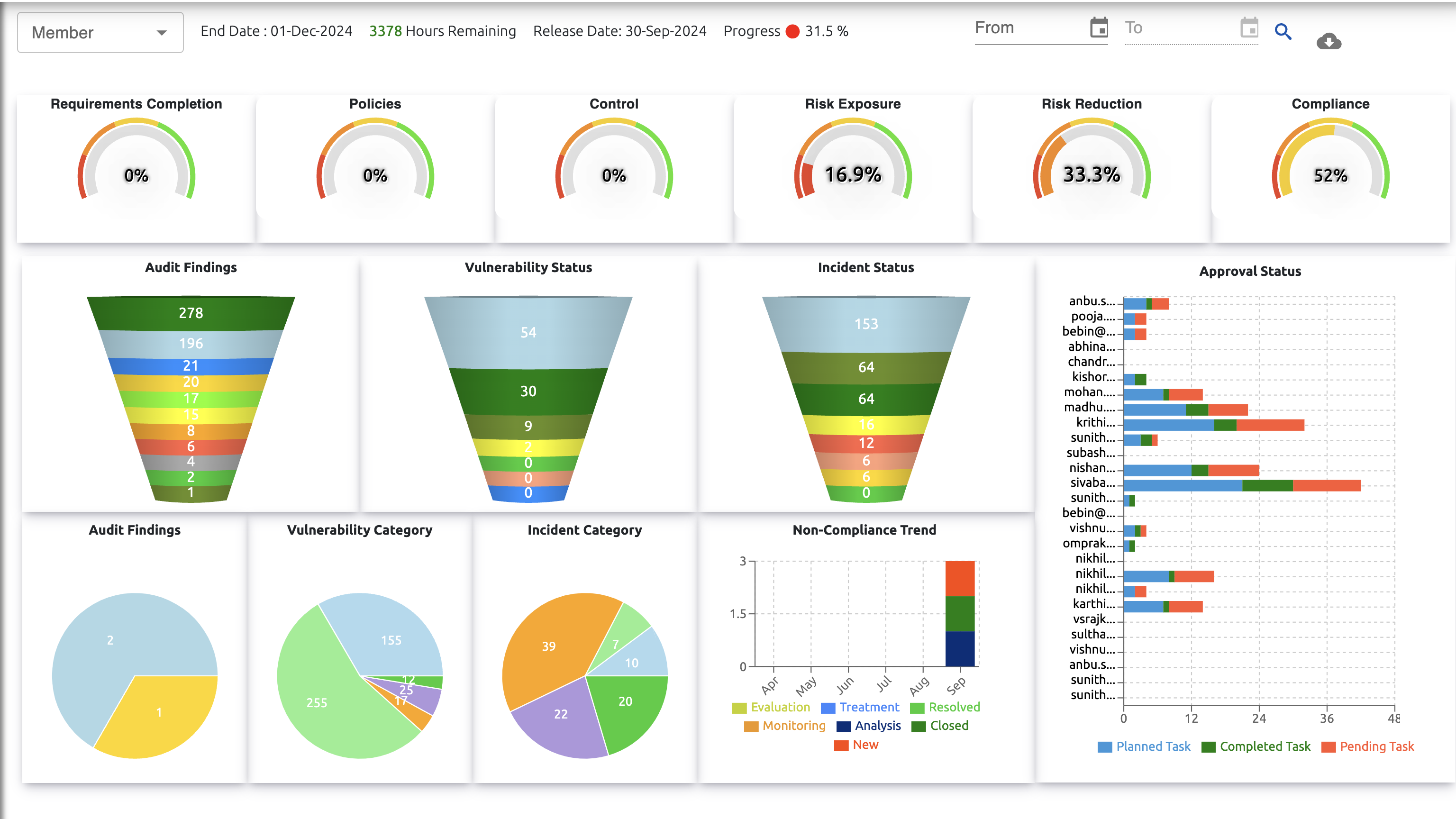1456x819 pixels.
Task: Click the Release Date: 30-Sep-2024 text
Action: 619,31
